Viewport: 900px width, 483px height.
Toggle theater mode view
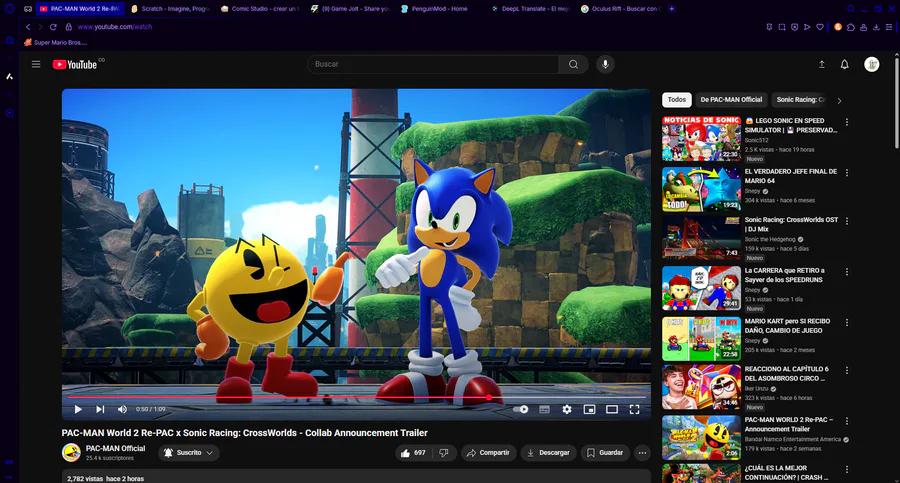tap(612, 409)
